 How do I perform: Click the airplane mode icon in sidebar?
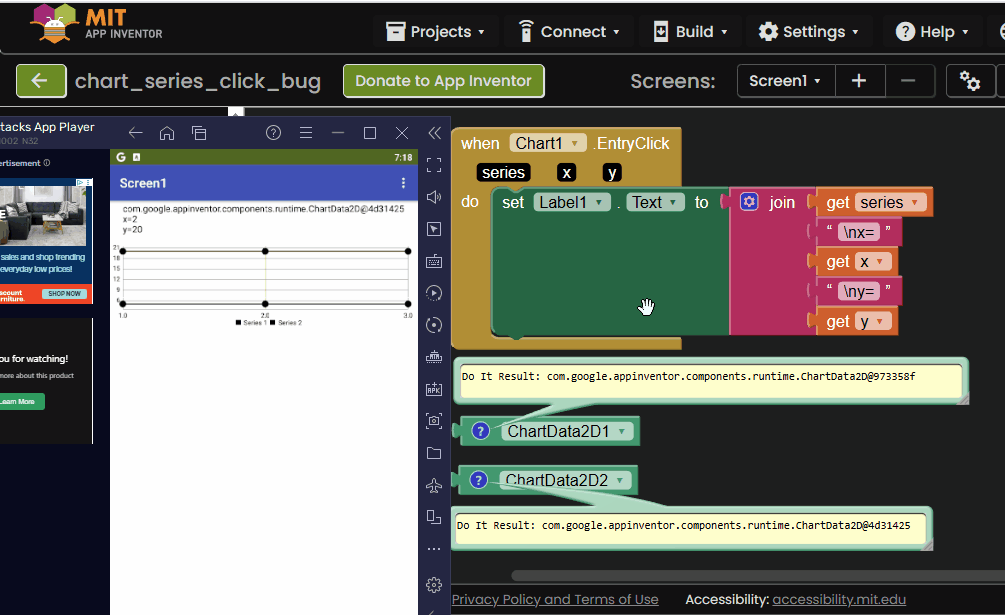[434, 485]
